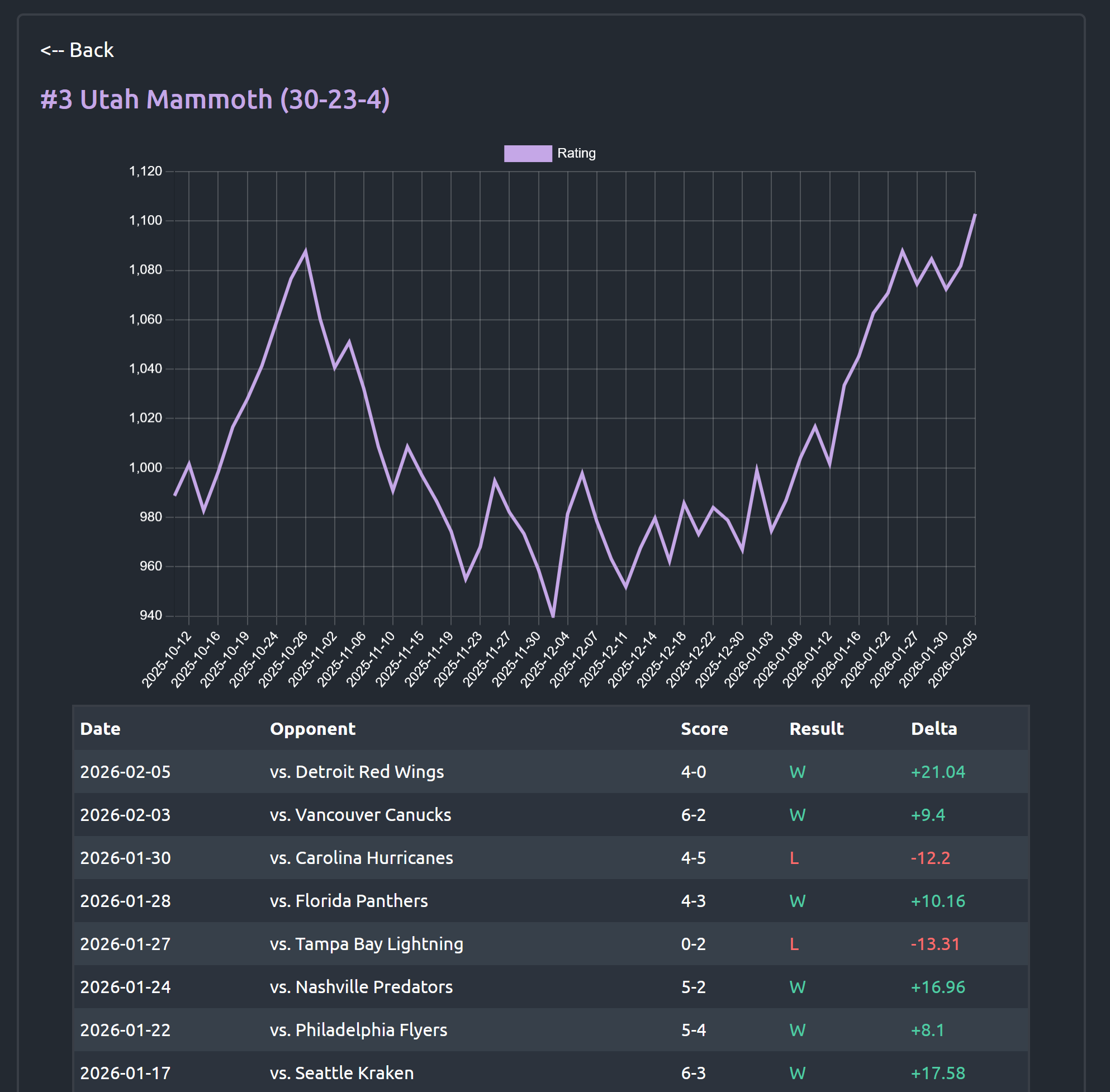Image resolution: width=1110 pixels, height=1092 pixels.
Task: Click the Carolina Hurricanes loss entry
Action: (x=362, y=858)
